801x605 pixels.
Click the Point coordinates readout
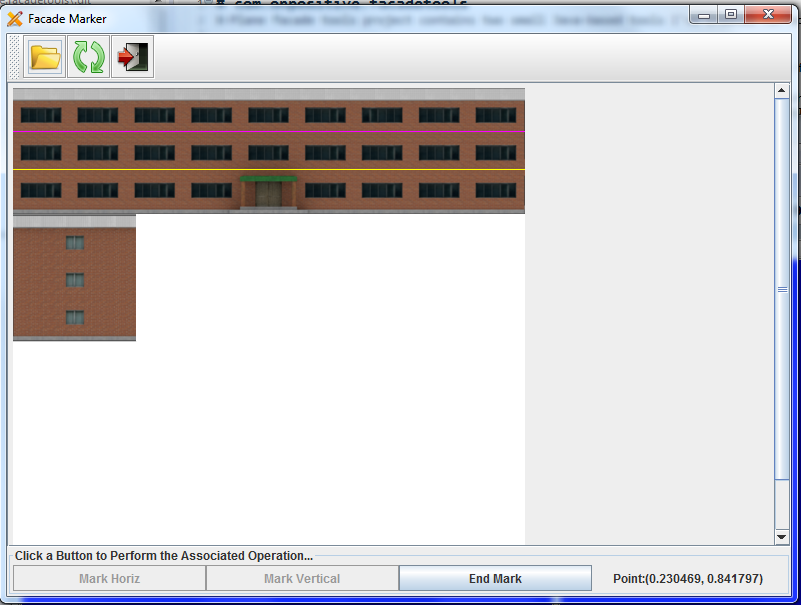688,578
